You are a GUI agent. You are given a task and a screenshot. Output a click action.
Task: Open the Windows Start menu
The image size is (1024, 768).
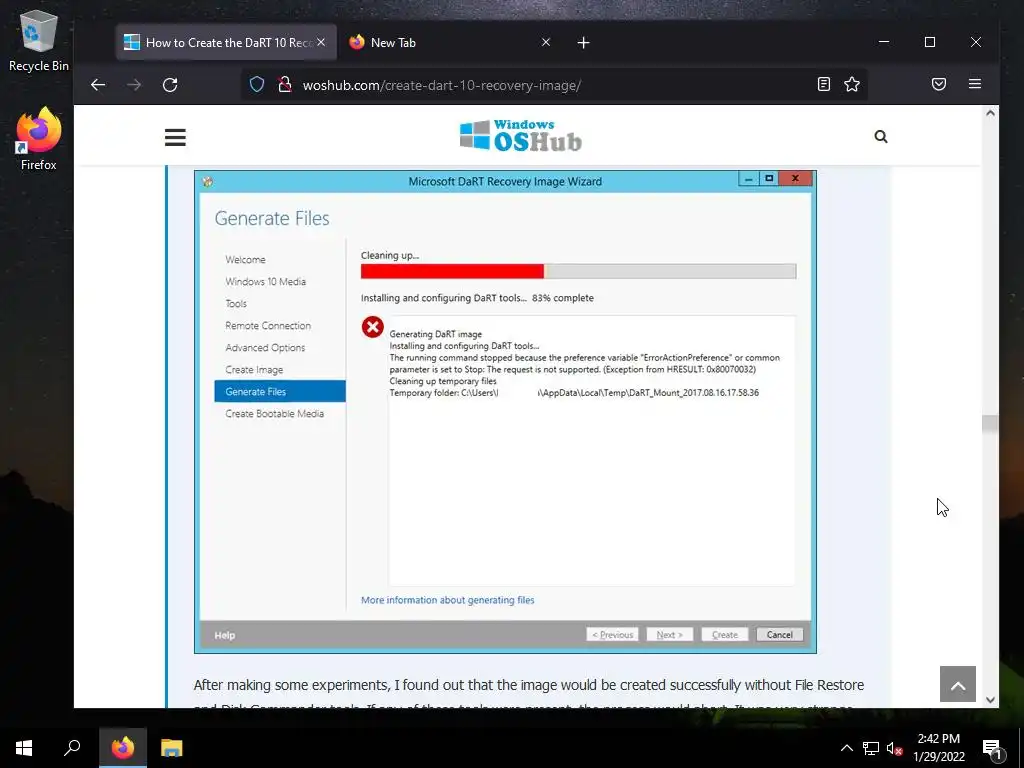coord(24,748)
